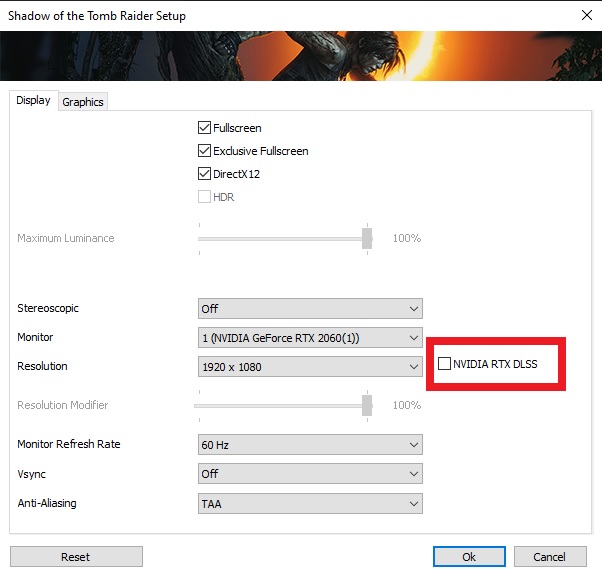The image size is (602, 569).
Task: Click the greyed-out HDR checkbox
Action: [204, 197]
